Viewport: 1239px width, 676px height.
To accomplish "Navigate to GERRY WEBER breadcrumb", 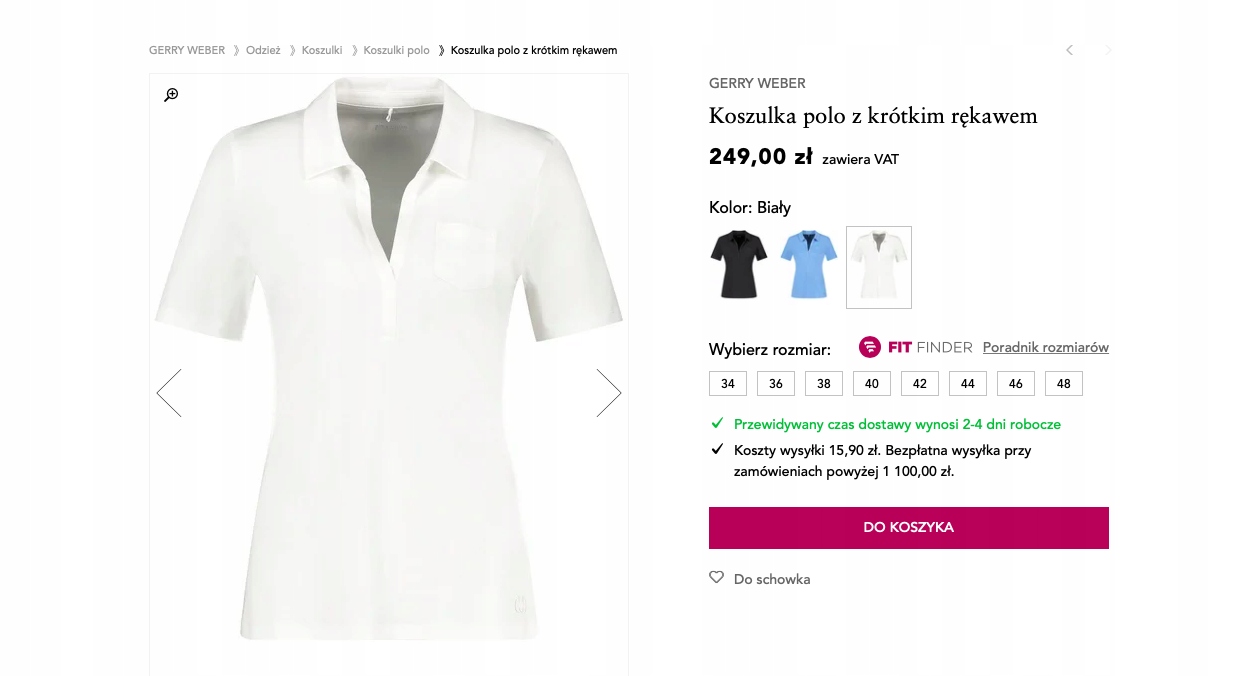I will coord(187,50).
